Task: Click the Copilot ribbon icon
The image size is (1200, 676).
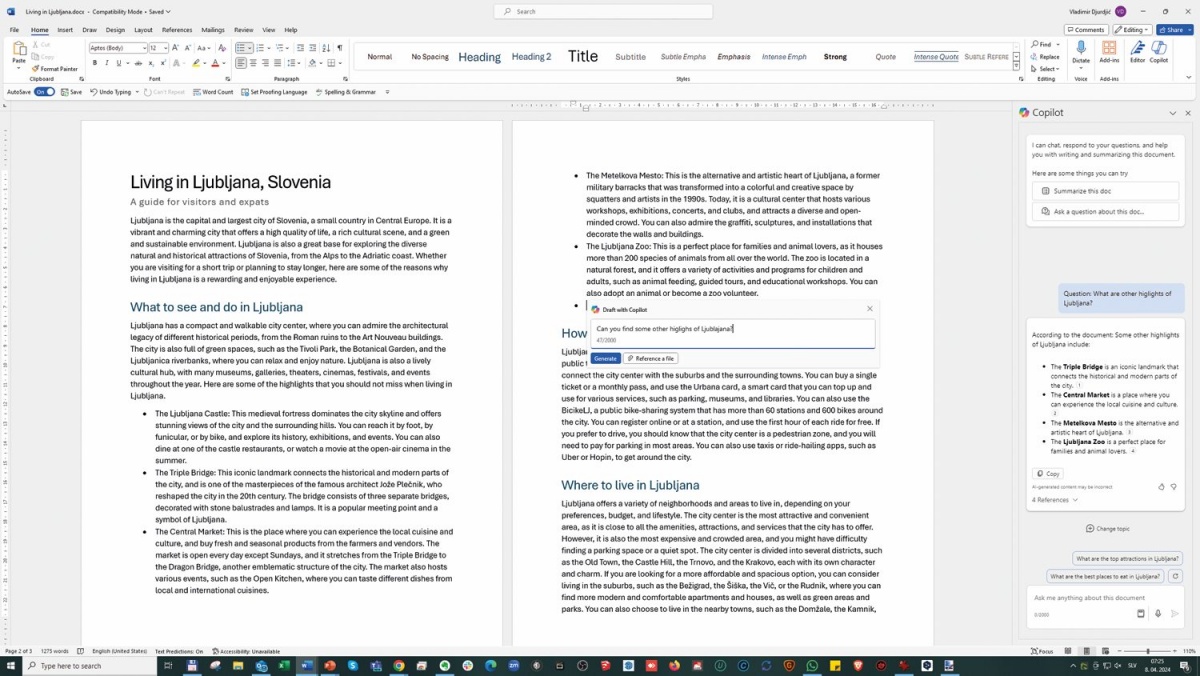Action: tap(1159, 52)
